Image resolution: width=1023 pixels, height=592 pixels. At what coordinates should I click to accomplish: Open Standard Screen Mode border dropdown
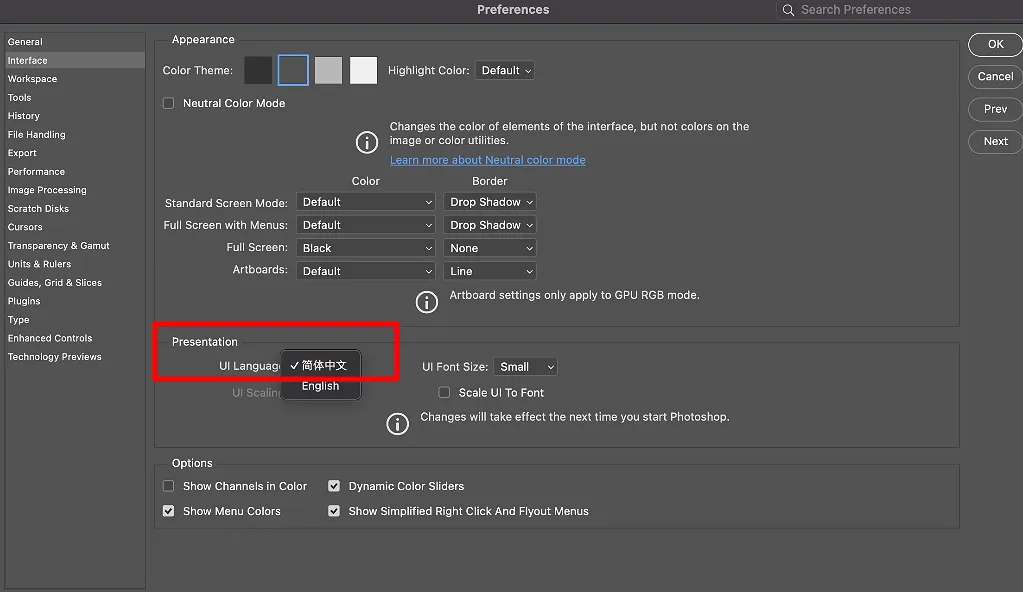click(490, 202)
